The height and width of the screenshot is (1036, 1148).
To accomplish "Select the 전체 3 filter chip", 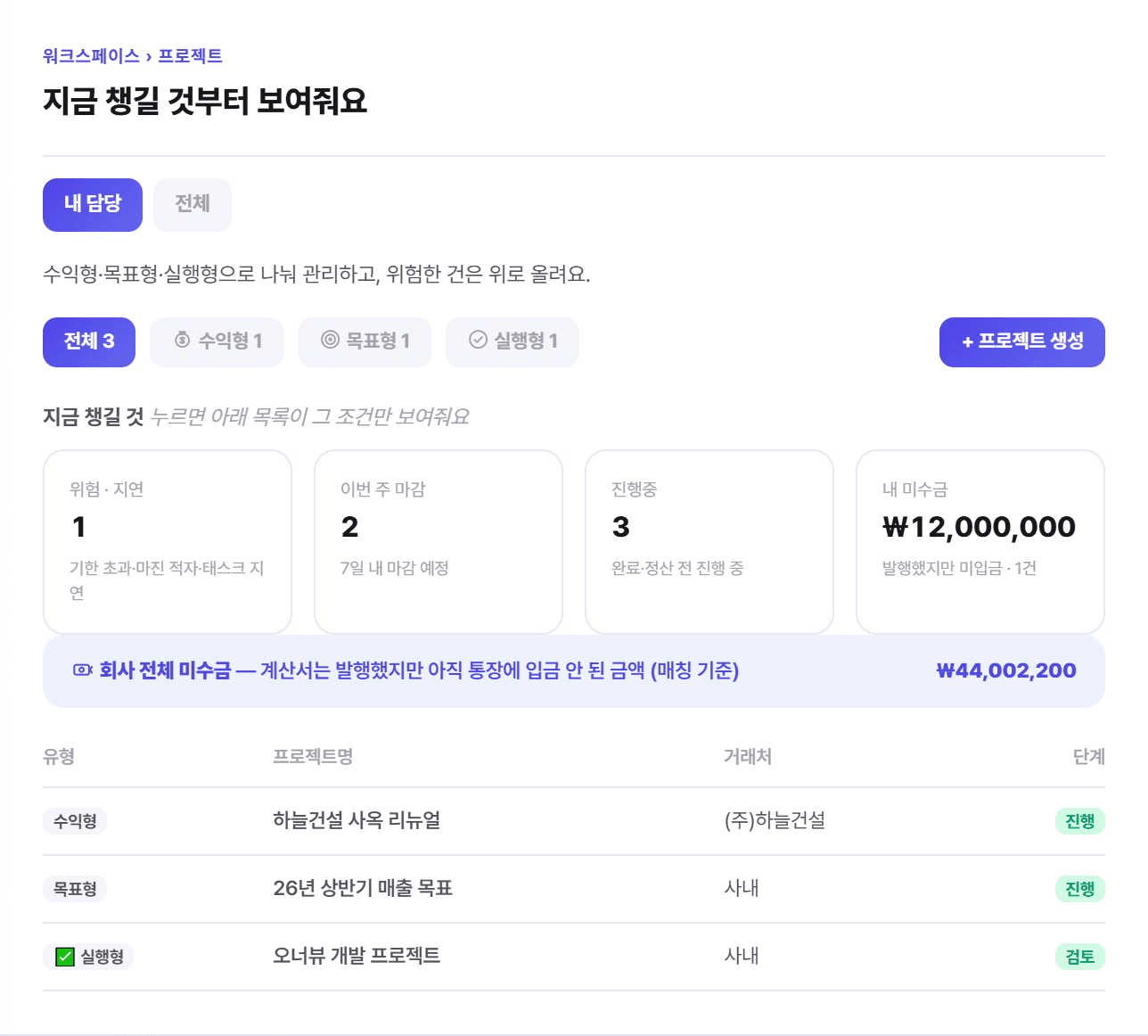I will tap(89, 342).
